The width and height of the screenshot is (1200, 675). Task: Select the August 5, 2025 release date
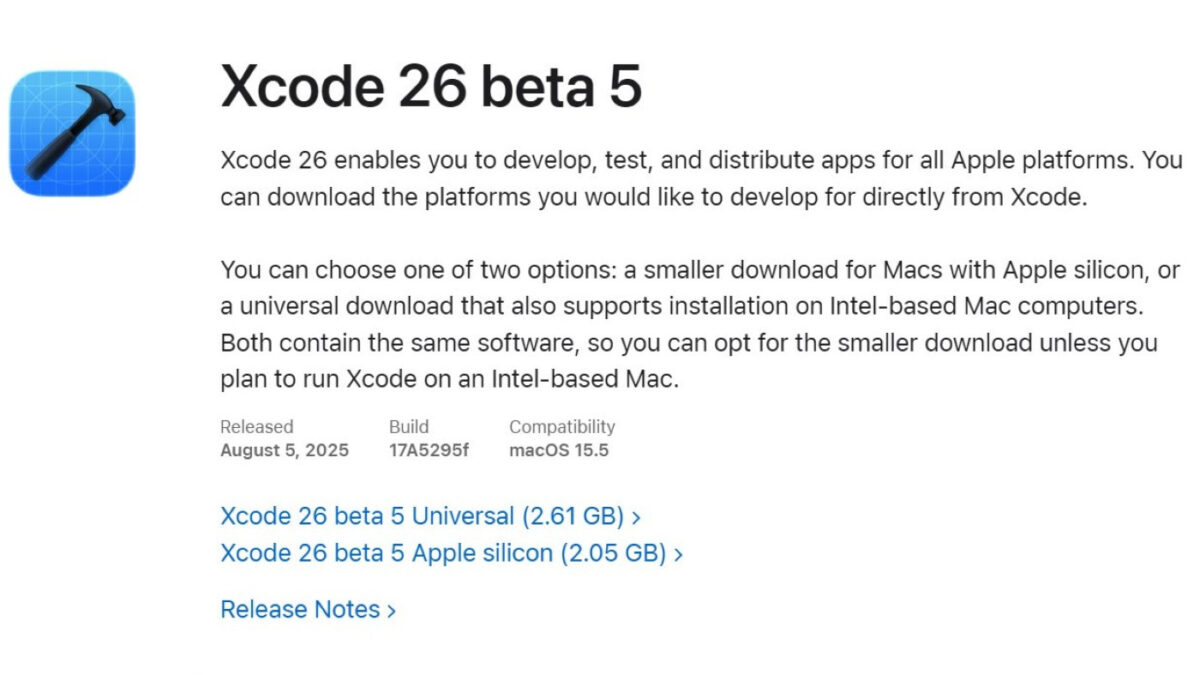[285, 450]
